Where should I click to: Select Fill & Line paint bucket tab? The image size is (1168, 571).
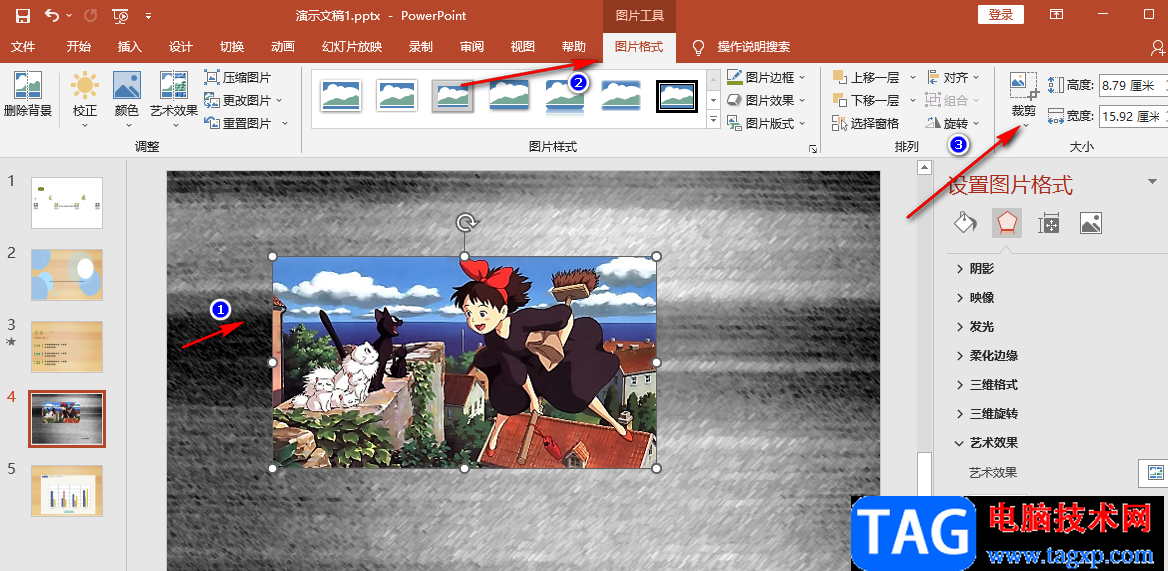coord(965,223)
